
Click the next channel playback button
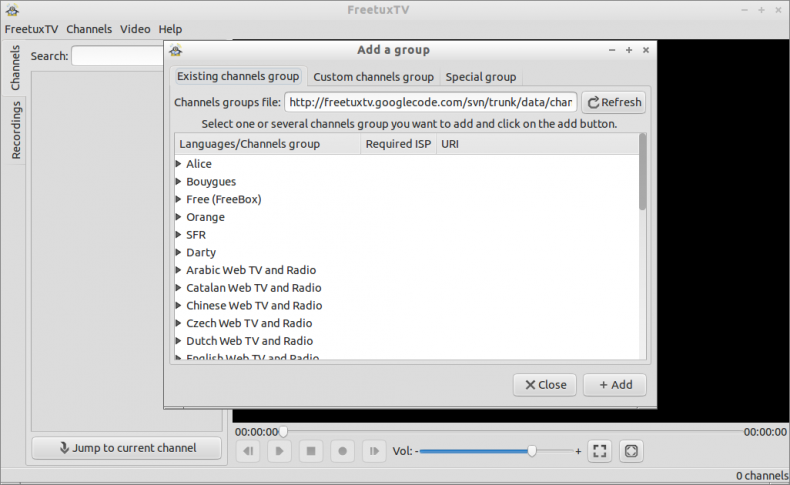(x=373, y=451)
